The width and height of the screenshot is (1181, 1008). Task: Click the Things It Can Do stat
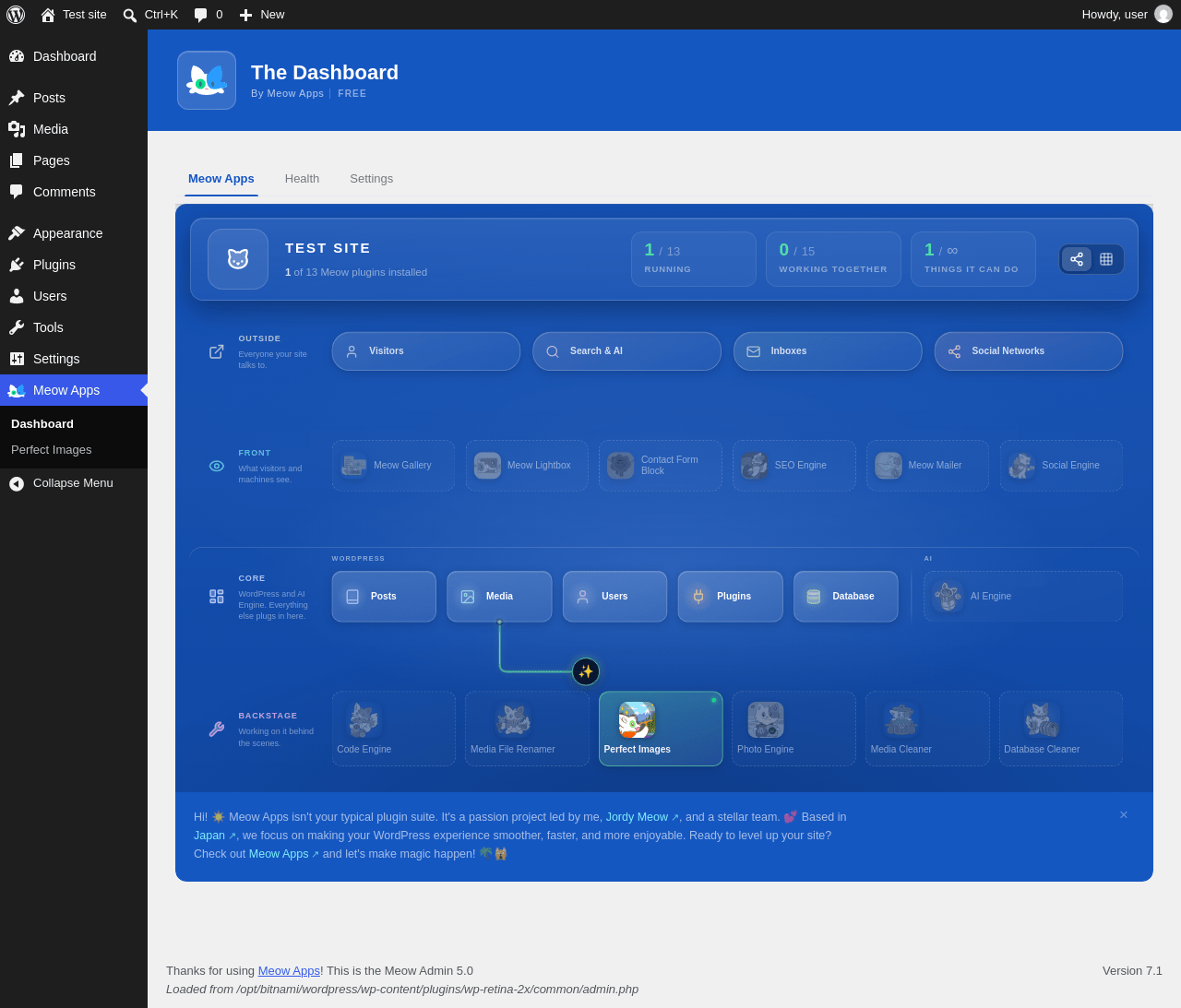(973, 259)
